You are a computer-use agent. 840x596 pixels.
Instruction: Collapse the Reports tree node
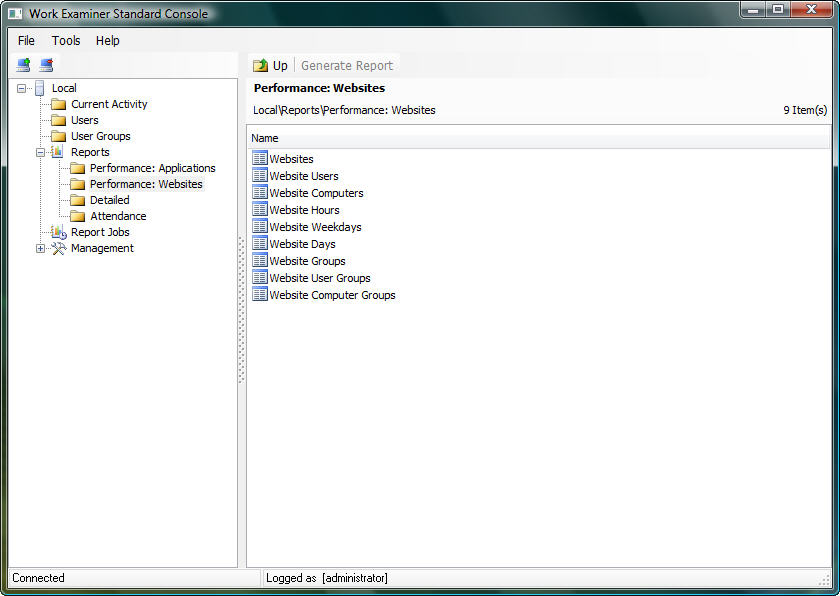[x=40, y=153]
